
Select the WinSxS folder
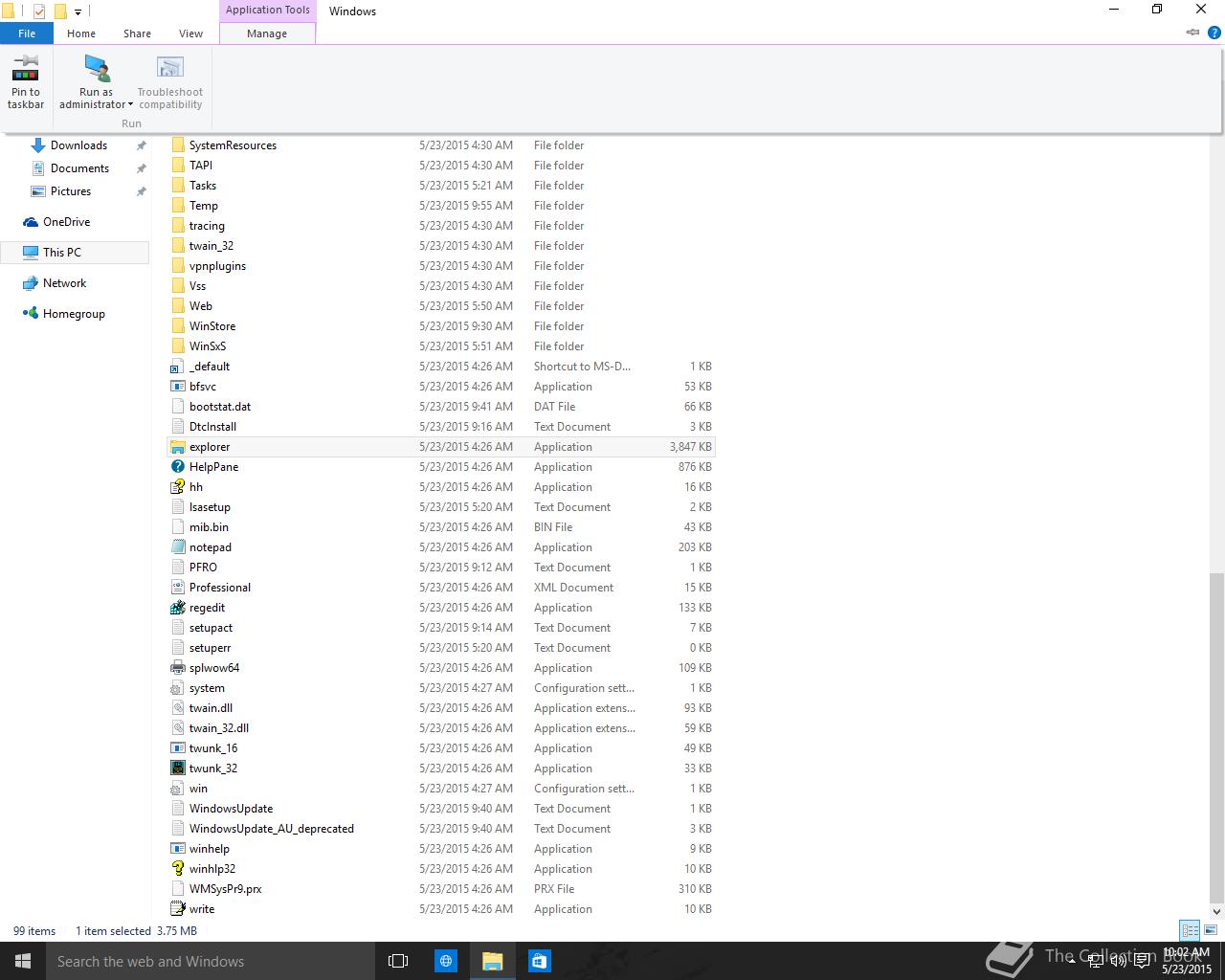tap(441, 346)
